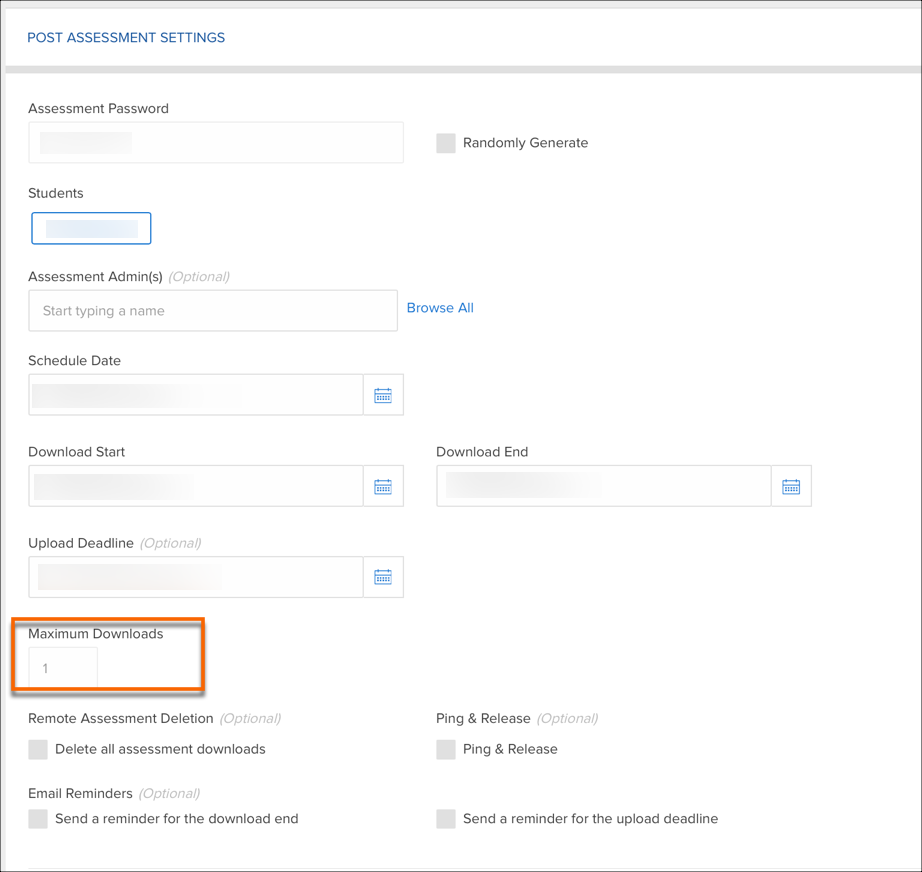Click the Students selection button
This screenshot has width=922, height=872.
91,228
